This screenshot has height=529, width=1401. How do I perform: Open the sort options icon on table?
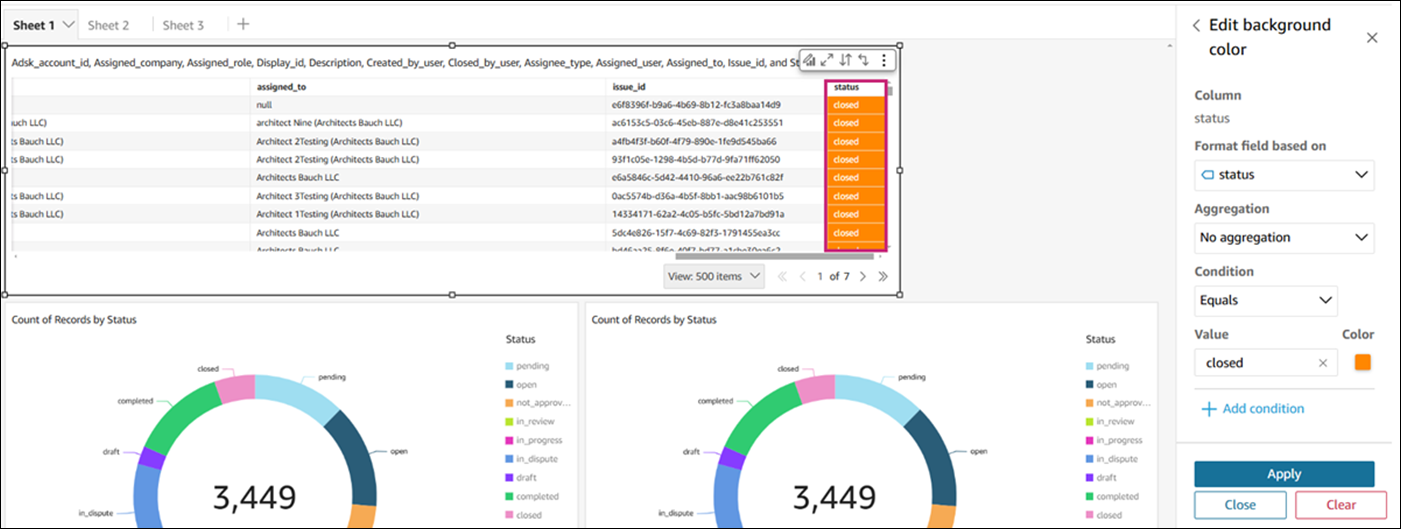[x=846, y=60]
